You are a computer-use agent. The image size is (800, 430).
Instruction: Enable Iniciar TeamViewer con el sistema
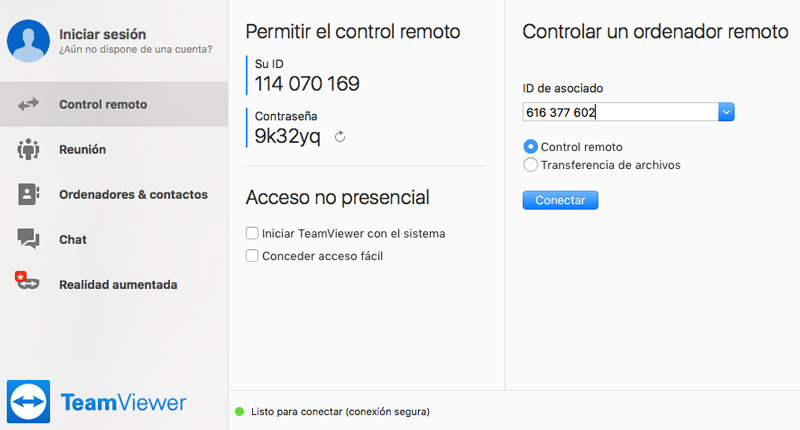click(252, 233)
